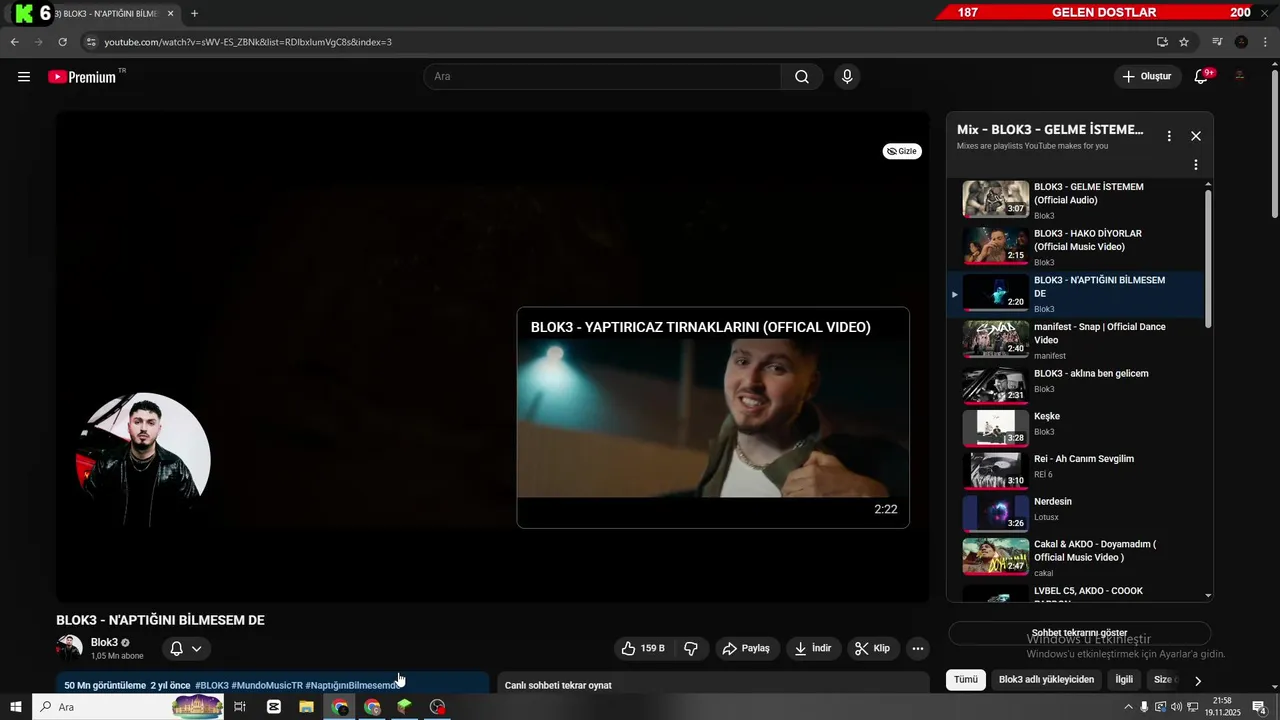
Task: Play Nerdesin by Lotusx
Action: (1076, 514)
